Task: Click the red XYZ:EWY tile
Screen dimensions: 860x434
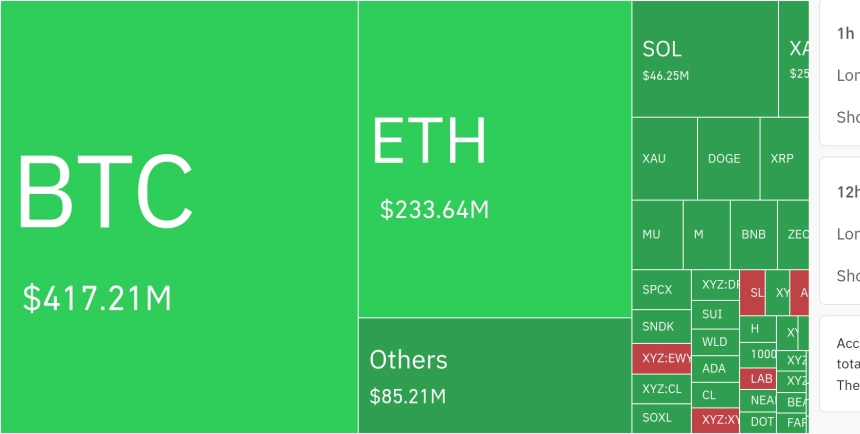Action: click(661, 359)
